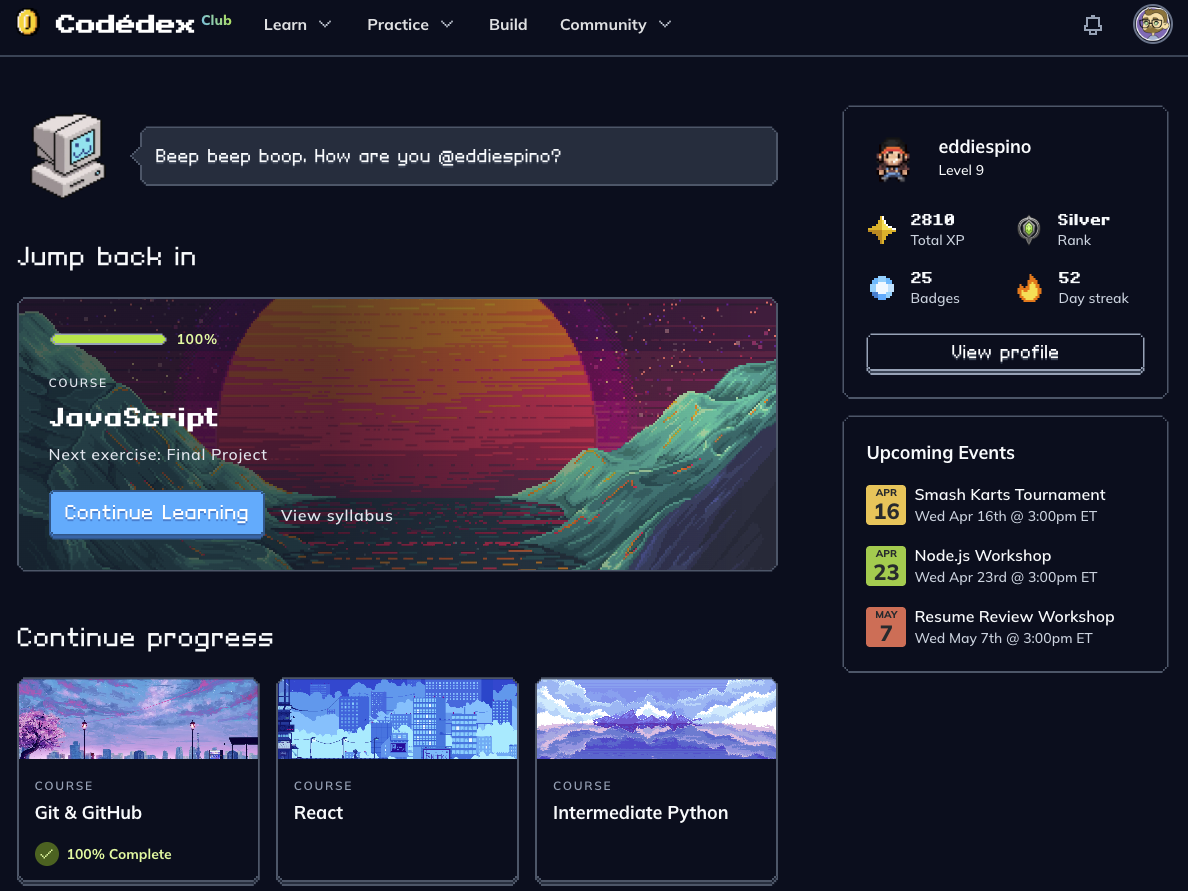The image size is (1188, 891).
Task: Click the retro computer bot mascot
Action: point(68,155)
